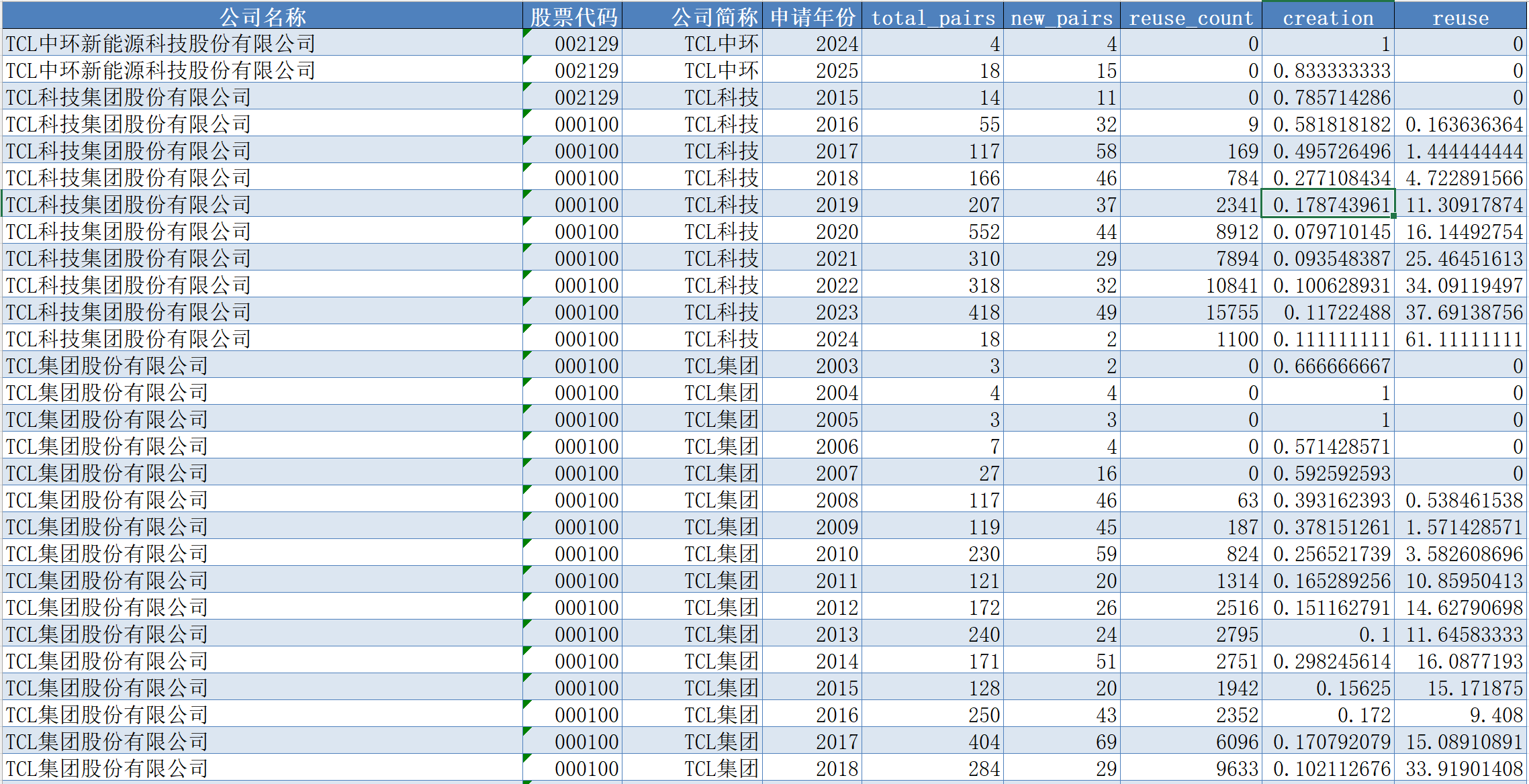
Task: Click the cell showing 61.11111111
Action: coord(1461,338)
